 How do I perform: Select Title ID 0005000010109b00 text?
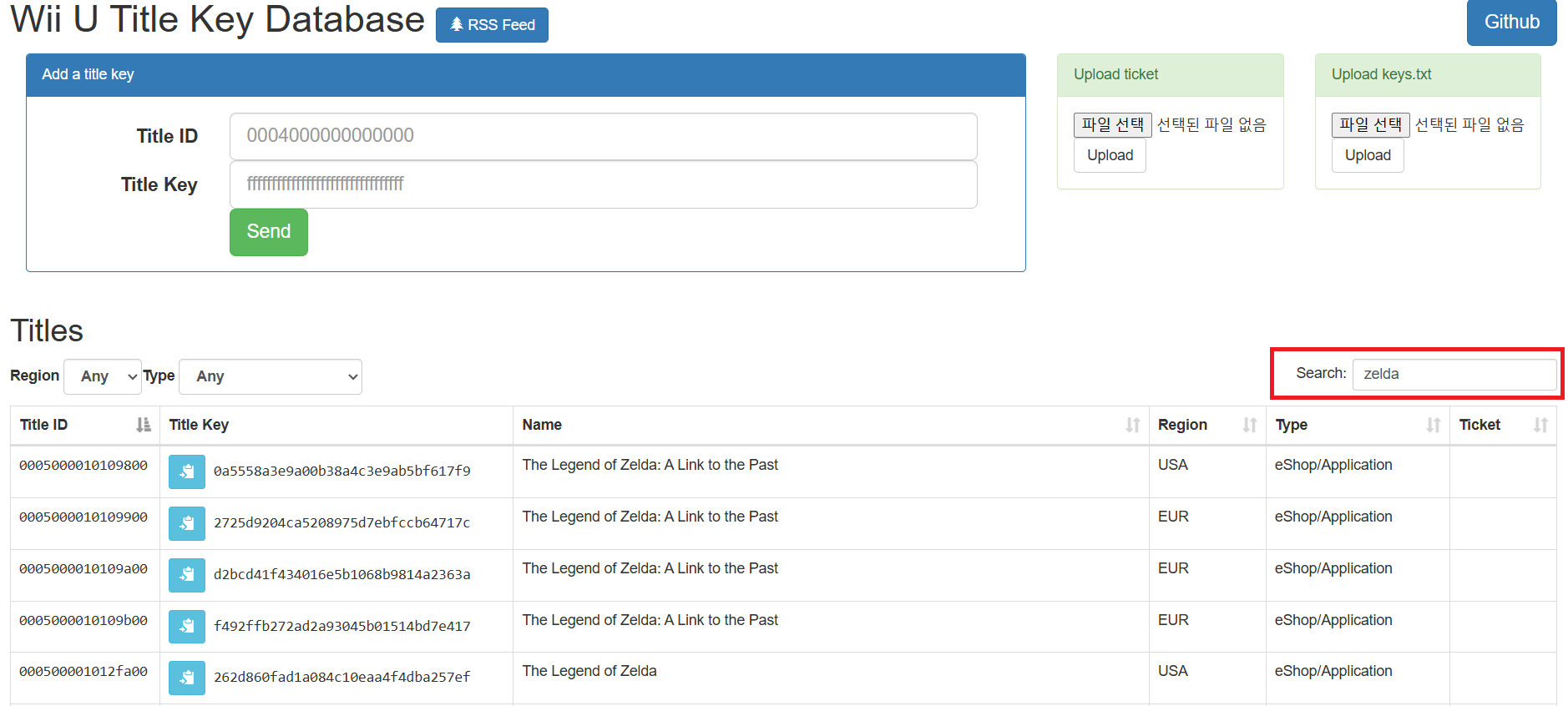click(x=83, y=621)
